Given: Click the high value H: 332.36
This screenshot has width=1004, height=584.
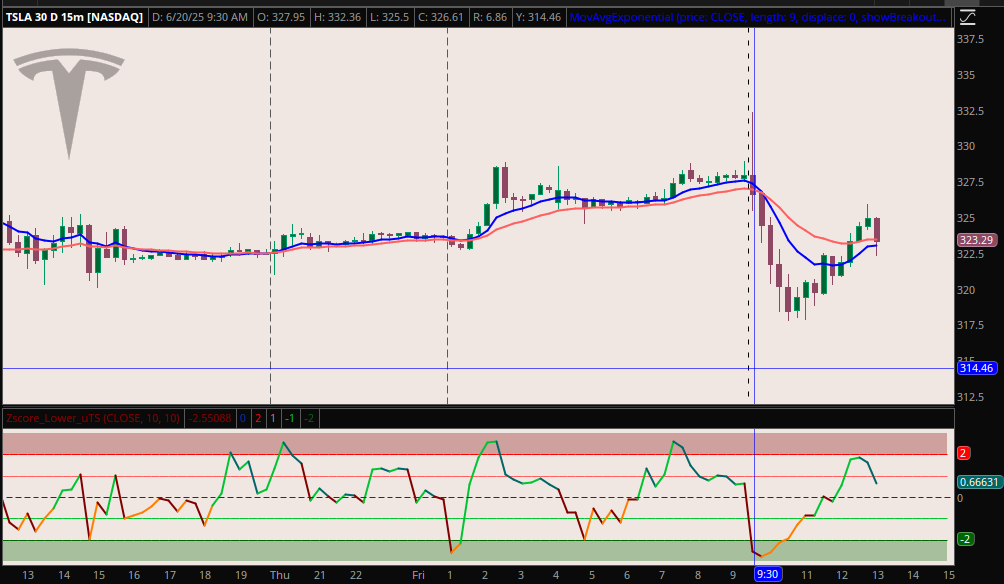Looking at the screenshot, I should tap(337, 17).
